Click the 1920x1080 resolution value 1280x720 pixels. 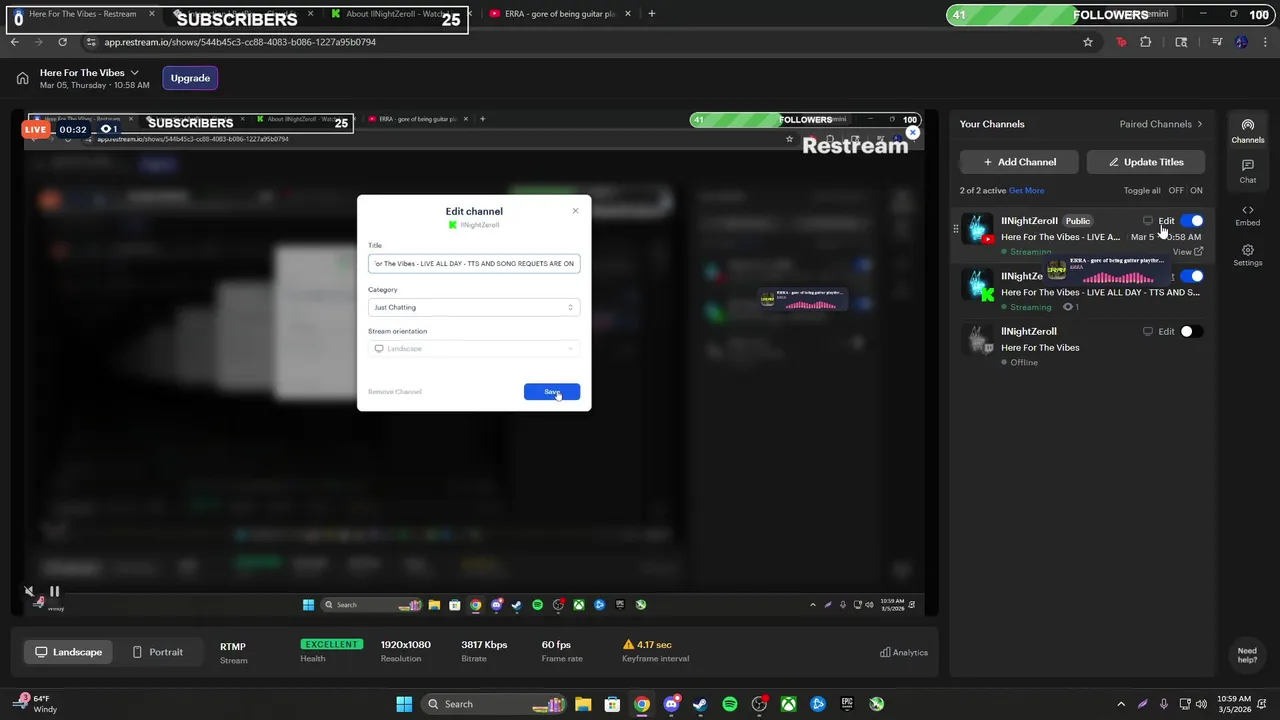pyautogui.click(x=405, y=645)
